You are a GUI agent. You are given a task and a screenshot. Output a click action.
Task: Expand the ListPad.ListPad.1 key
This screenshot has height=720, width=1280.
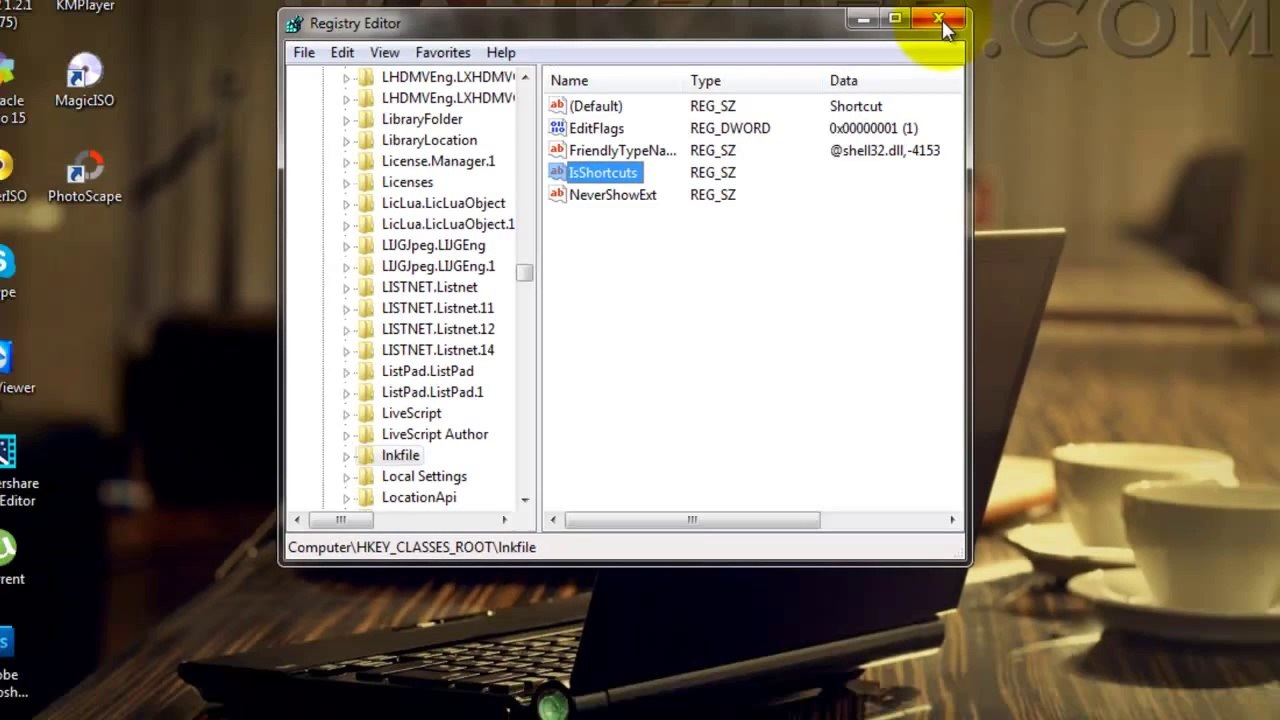347,393
